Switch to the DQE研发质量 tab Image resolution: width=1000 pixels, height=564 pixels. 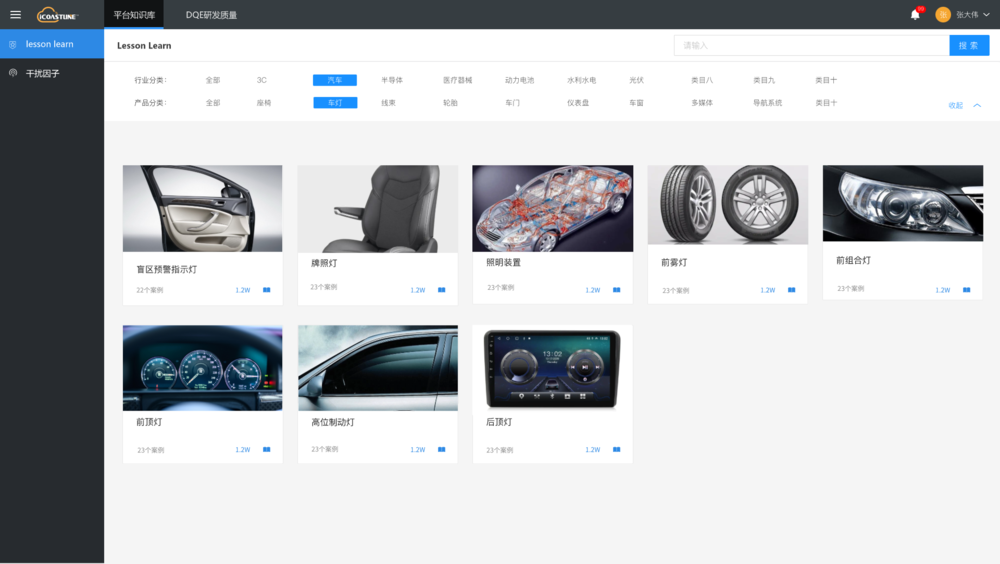pos(211,15)
